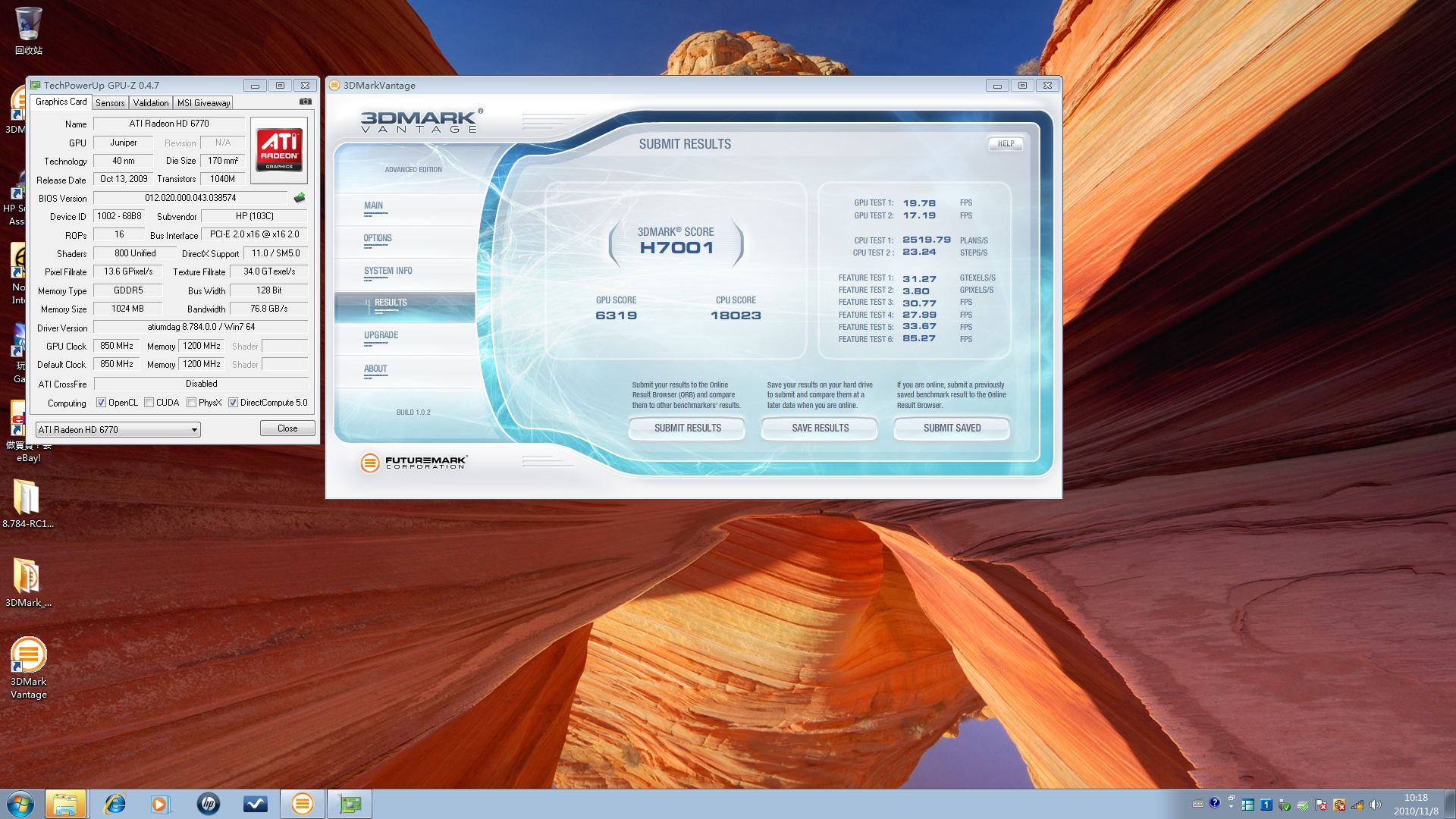This screenshot has width=1456, height=819.
Task: Click the Show Desktop strip on the taskbar
Action: (x=1450, y=804)
